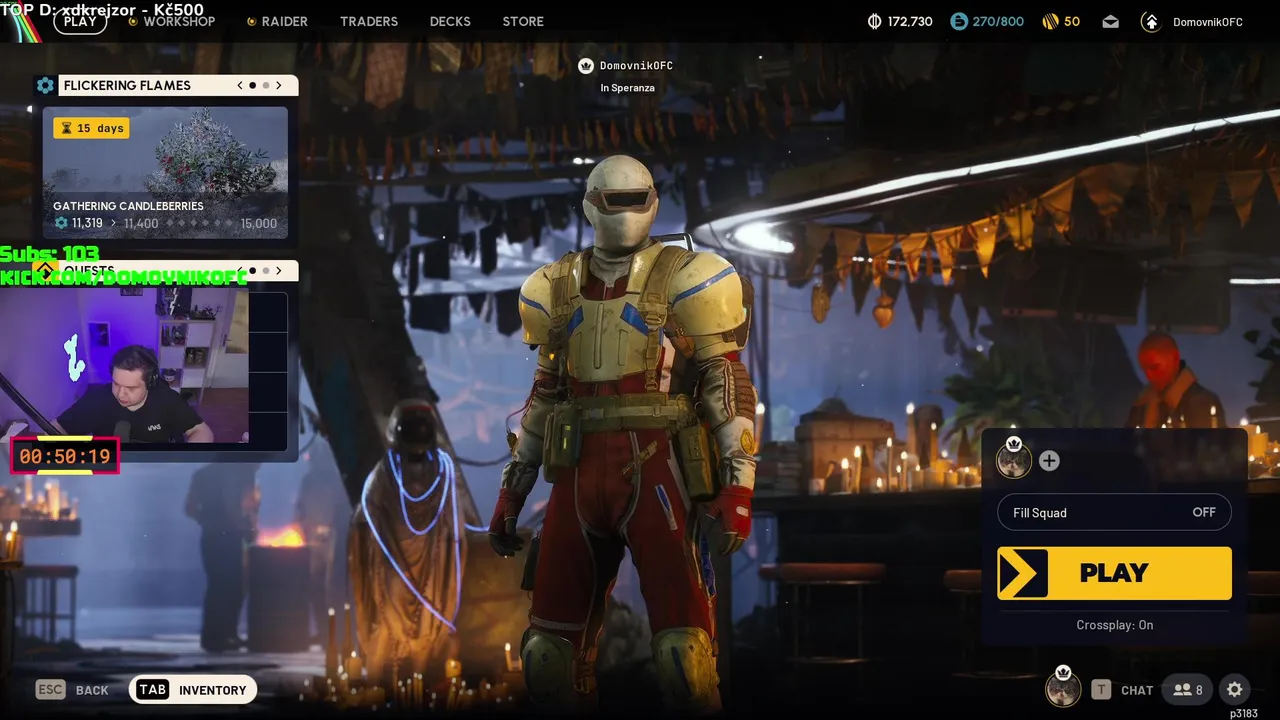1280x720 pixels.
Task: Click the In Speranza status text
Action: click(627, 88)
